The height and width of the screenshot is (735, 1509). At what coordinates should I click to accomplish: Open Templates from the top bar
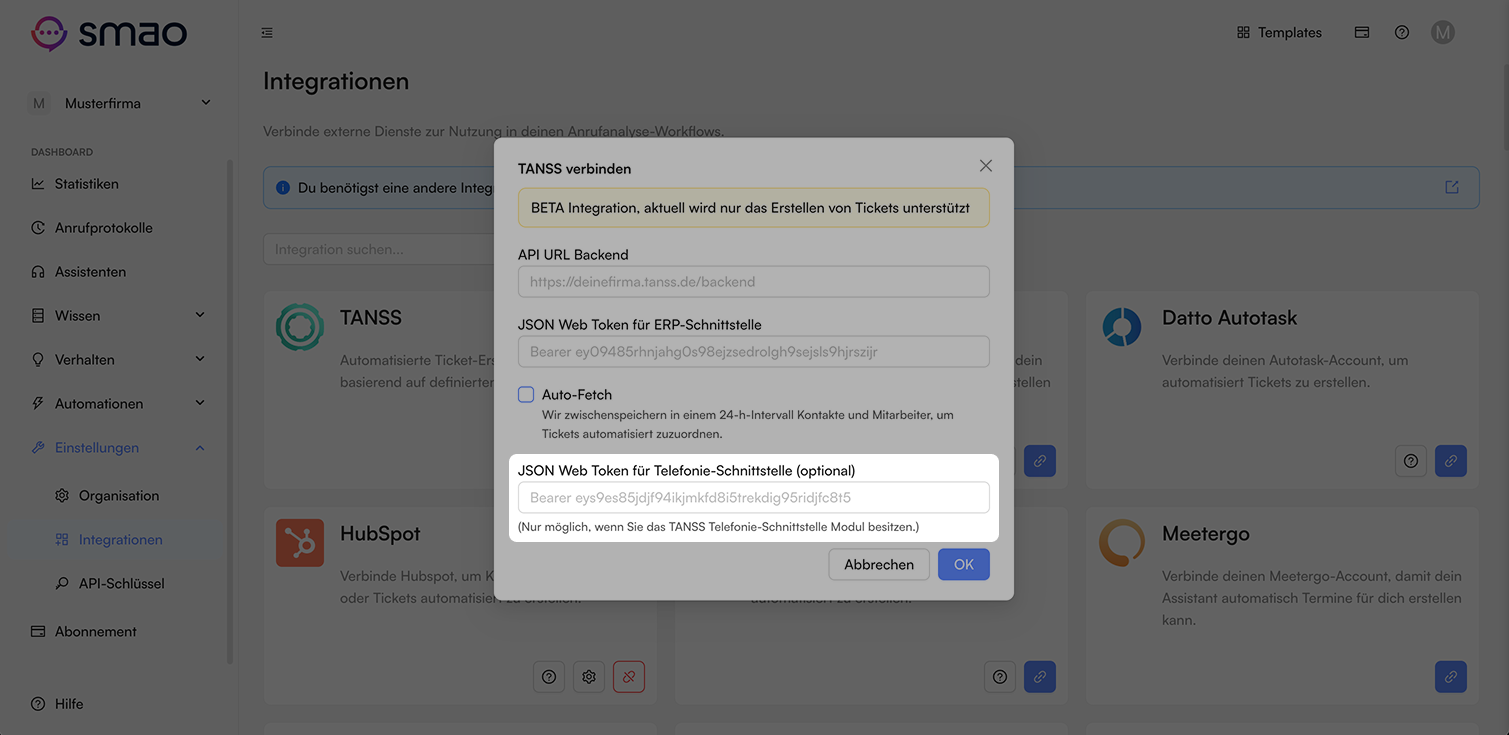pyautogui.click(x=1279, y=33)
